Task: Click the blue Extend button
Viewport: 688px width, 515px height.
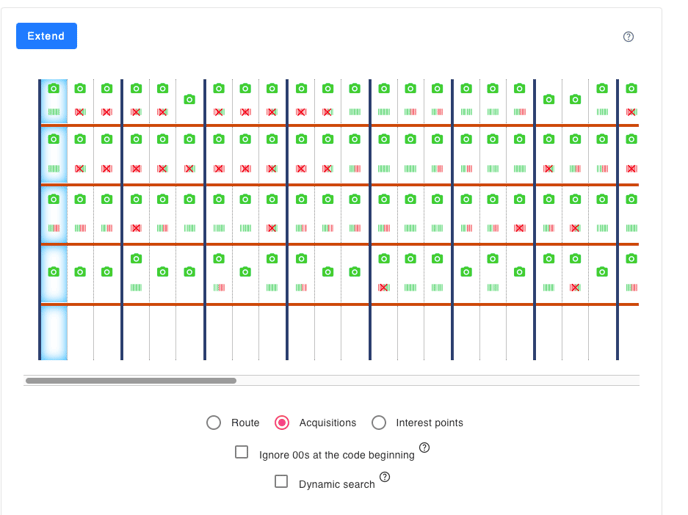Action: point(46,36)
